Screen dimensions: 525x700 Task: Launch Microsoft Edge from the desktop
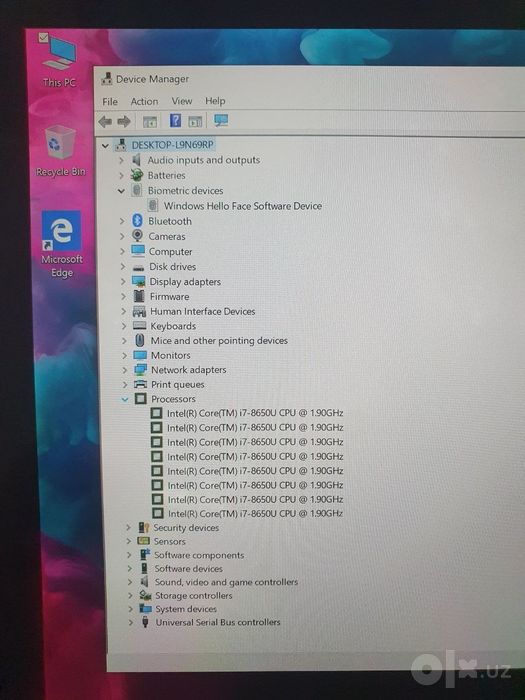(62, 245)
